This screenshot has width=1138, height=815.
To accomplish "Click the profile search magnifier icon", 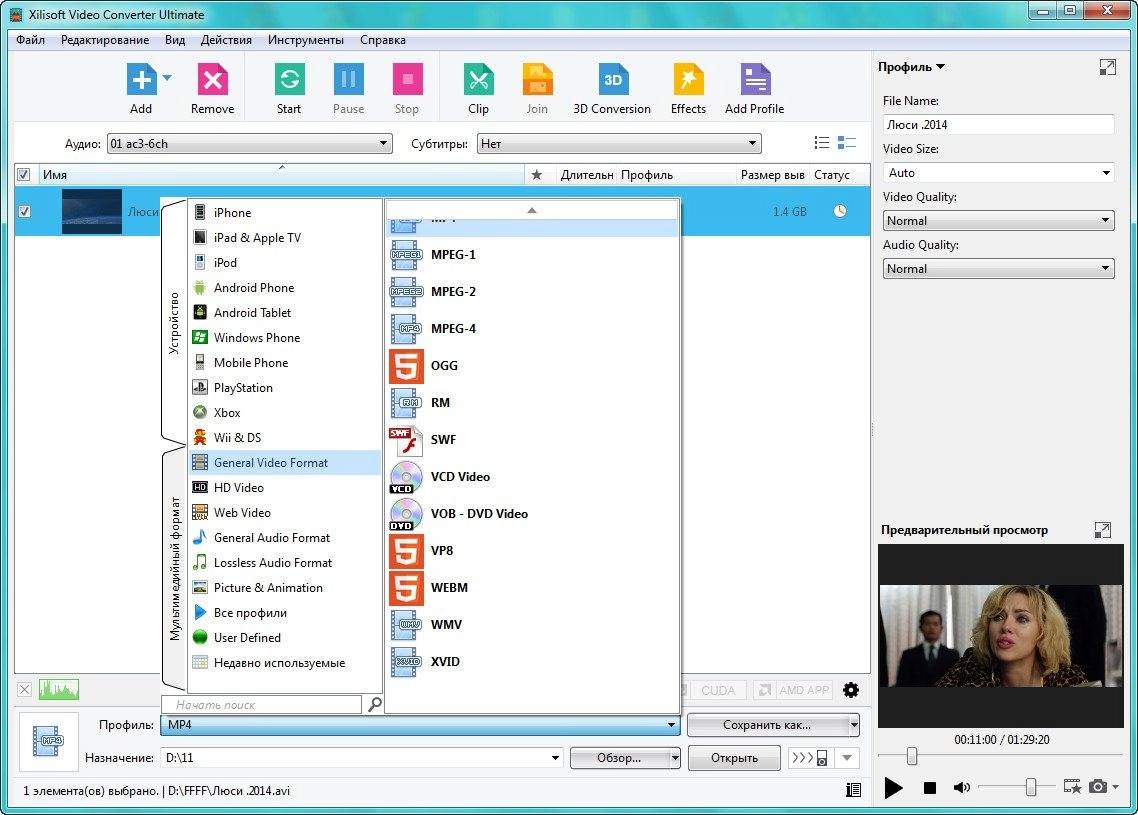I will point(374,704).
